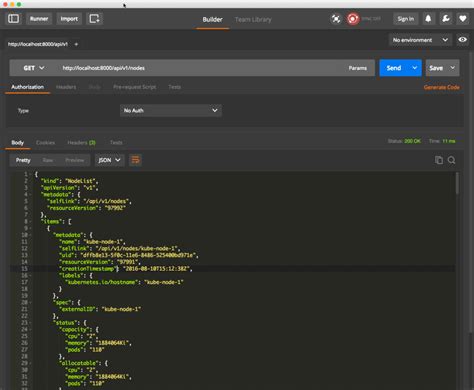Select the localhost:8000/api/v1 request tab
Screen dimensions: 474x390
(x=38, y=44)
